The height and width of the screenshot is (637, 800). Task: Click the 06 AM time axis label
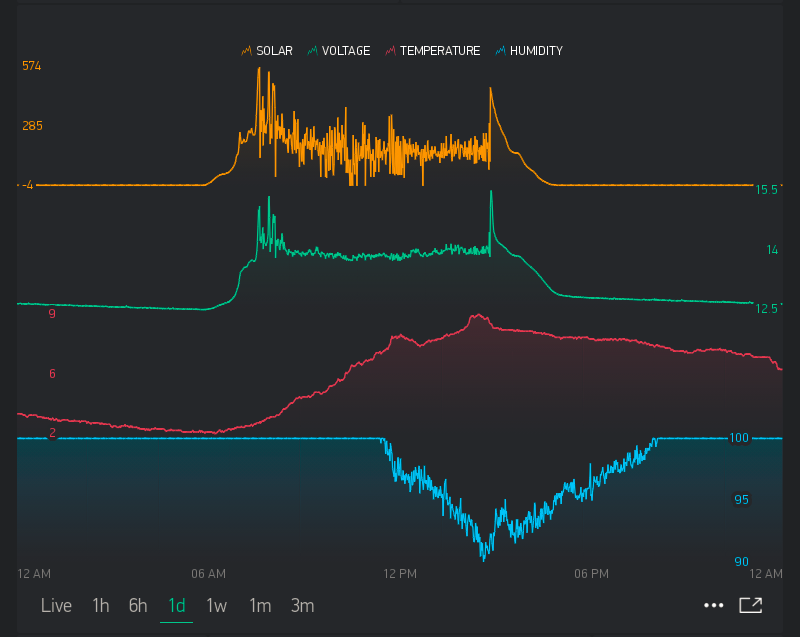[208, 574]
